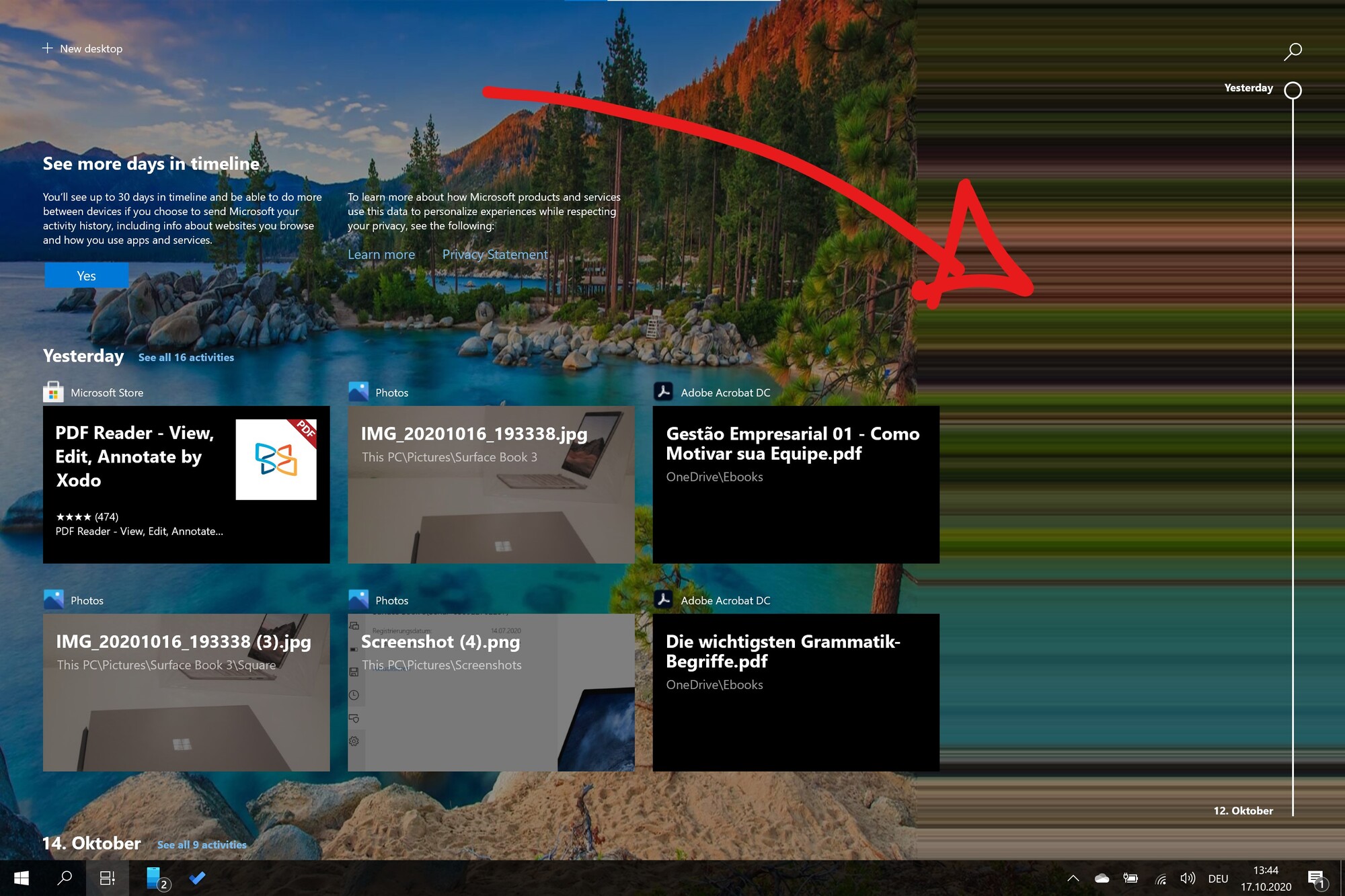The image size is (1345, 896).
Task: Open OneDrive cloud tray icon
Action: point(1102,879)
